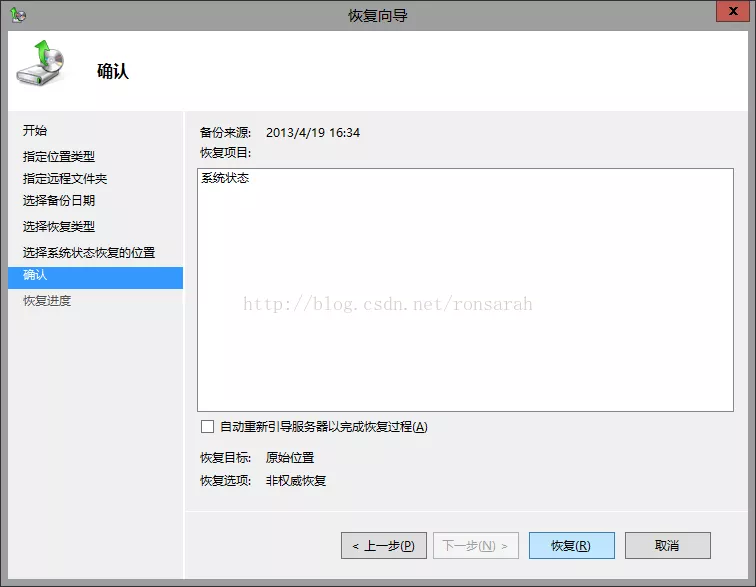Screen dimensions: 756x587
Task: Open the 指定远程文件夹 step
Action: (65, 179)
